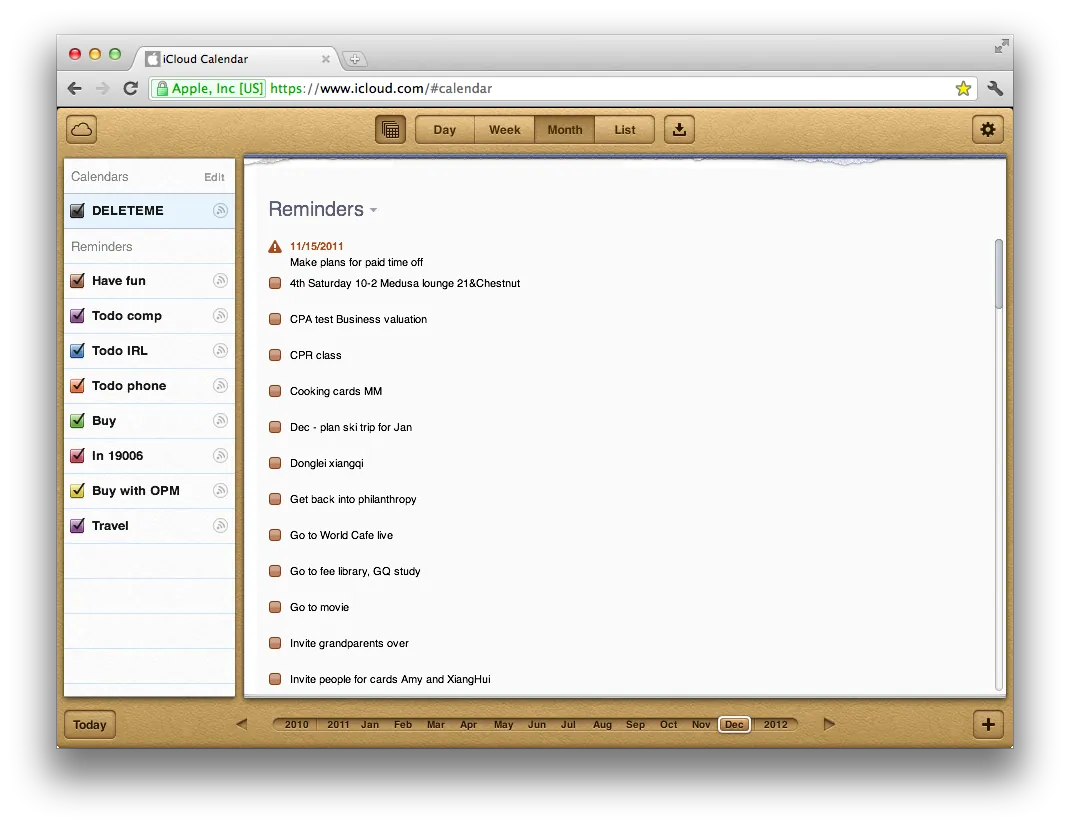Click the reminders list scrollbar thumb

point(998,274)
